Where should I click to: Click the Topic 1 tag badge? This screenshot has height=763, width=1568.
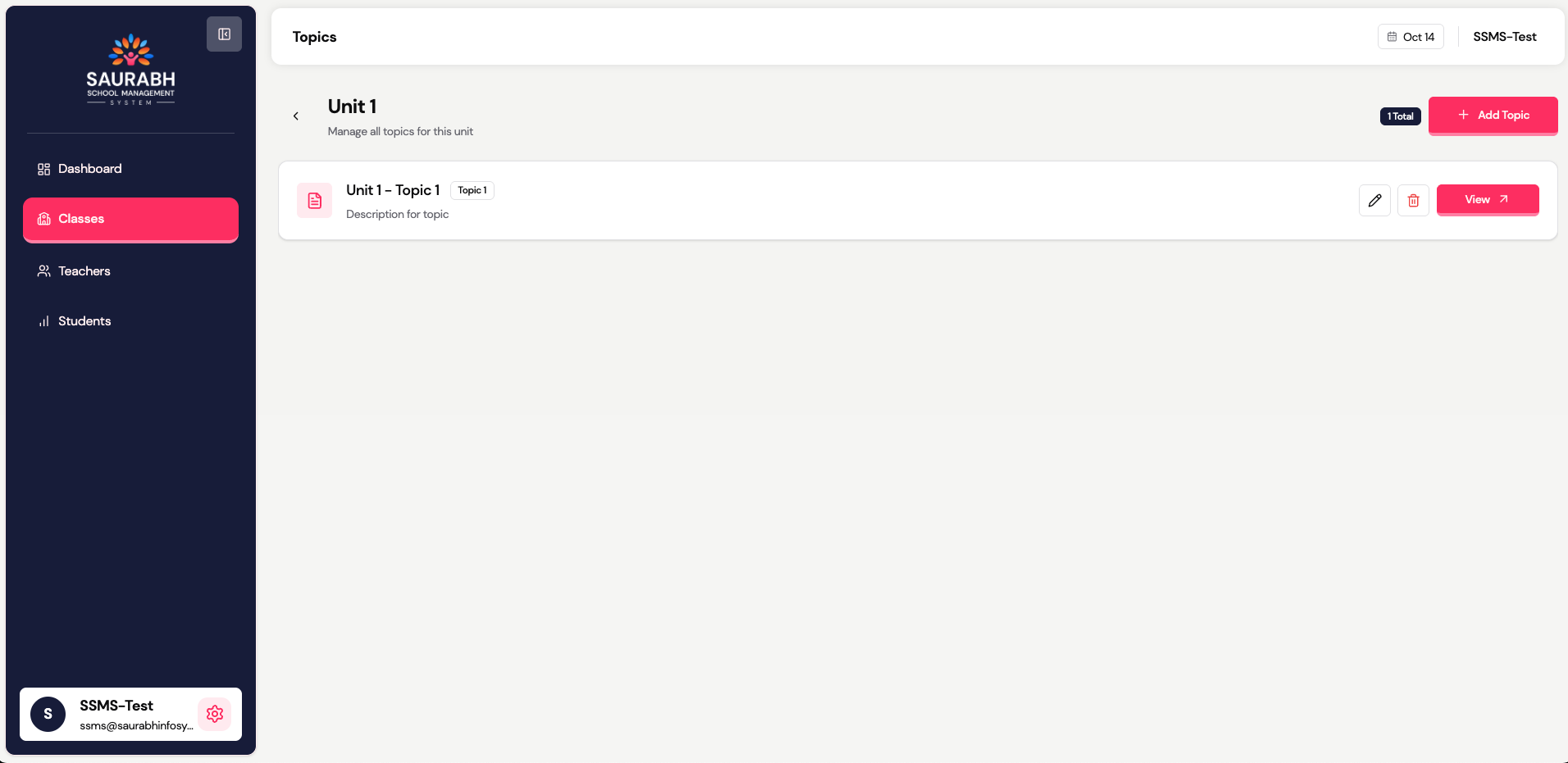(472, 190)
